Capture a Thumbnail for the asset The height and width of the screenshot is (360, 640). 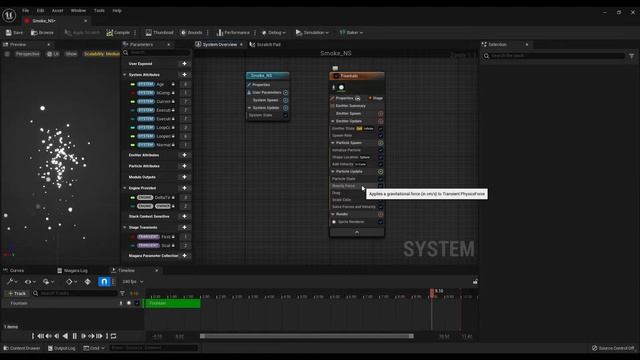(x=159, y=32)
